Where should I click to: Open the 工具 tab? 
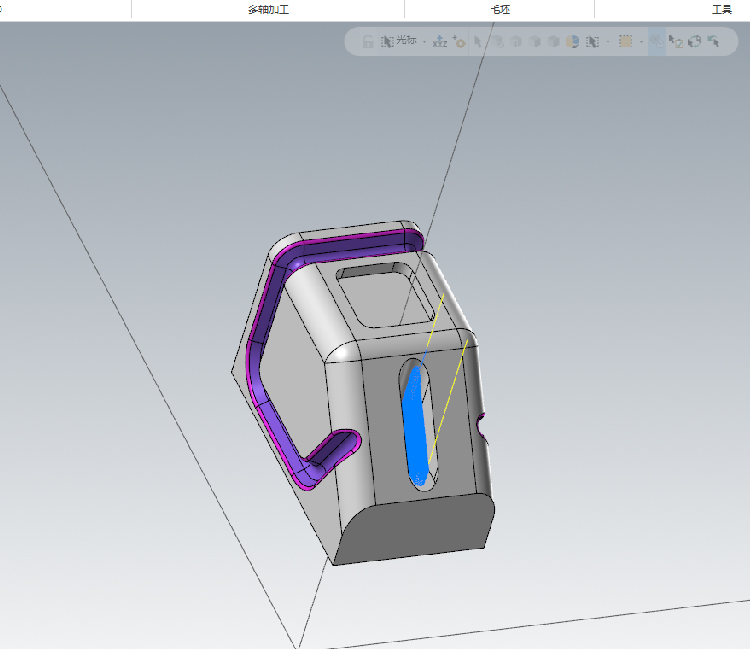pyautogui.click(x=722, y=10)
